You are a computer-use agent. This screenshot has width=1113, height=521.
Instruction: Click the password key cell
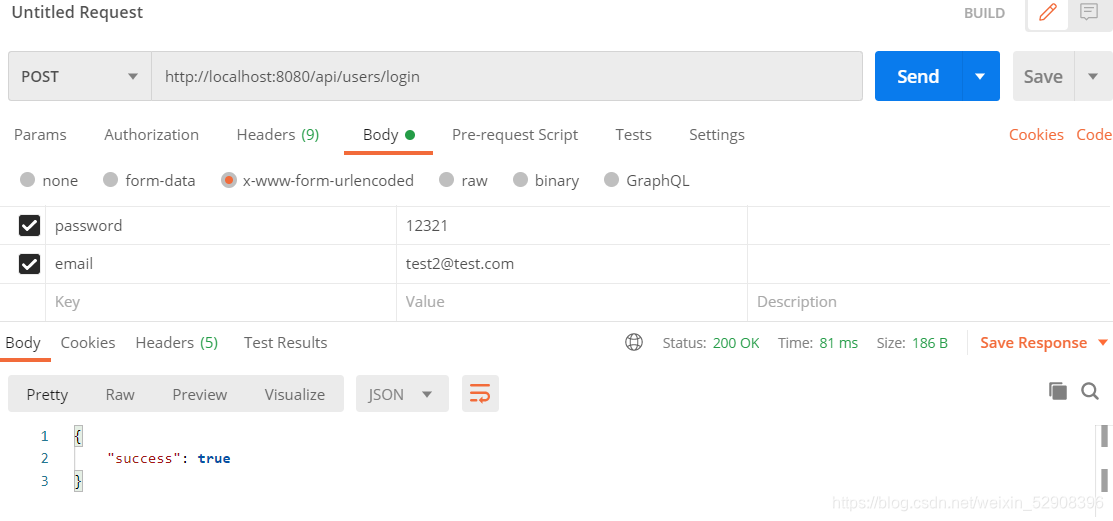click(x=221, y=226)
